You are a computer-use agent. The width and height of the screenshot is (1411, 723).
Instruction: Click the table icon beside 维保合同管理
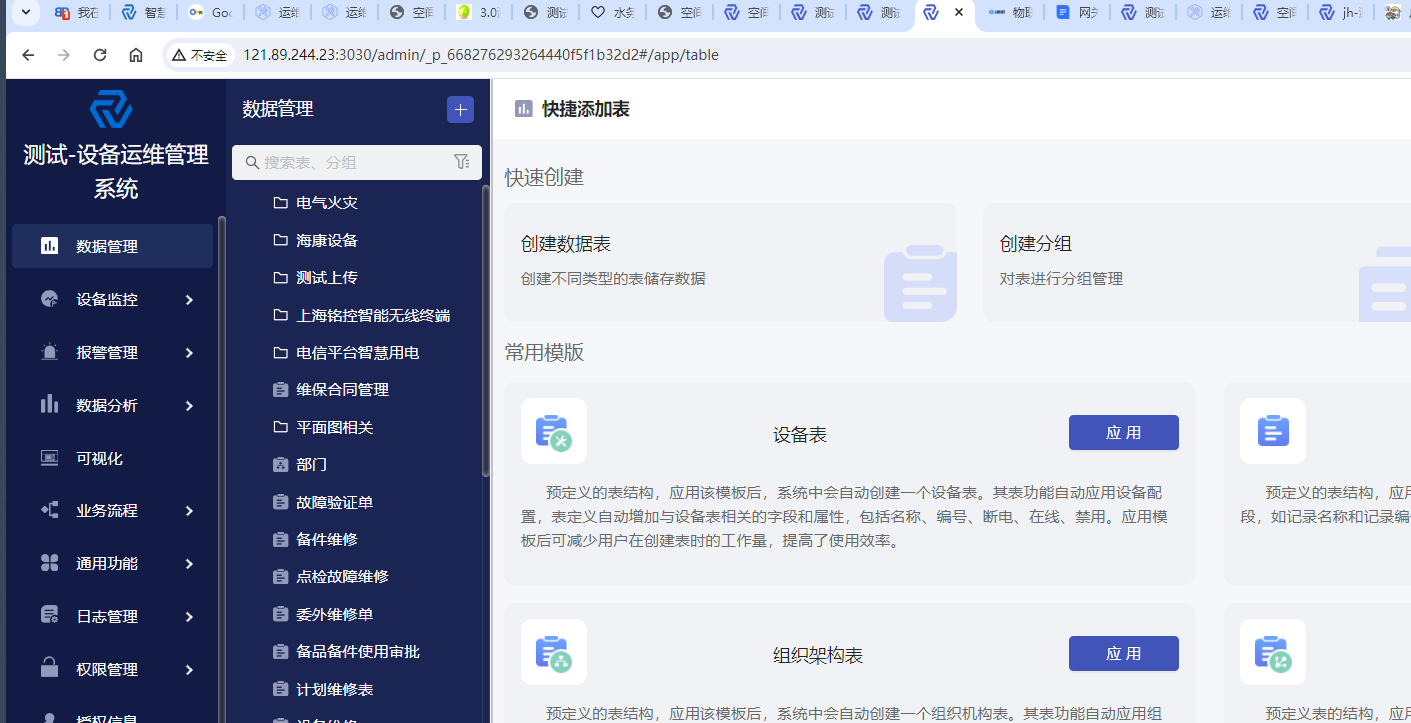click(x=281, y=390)
